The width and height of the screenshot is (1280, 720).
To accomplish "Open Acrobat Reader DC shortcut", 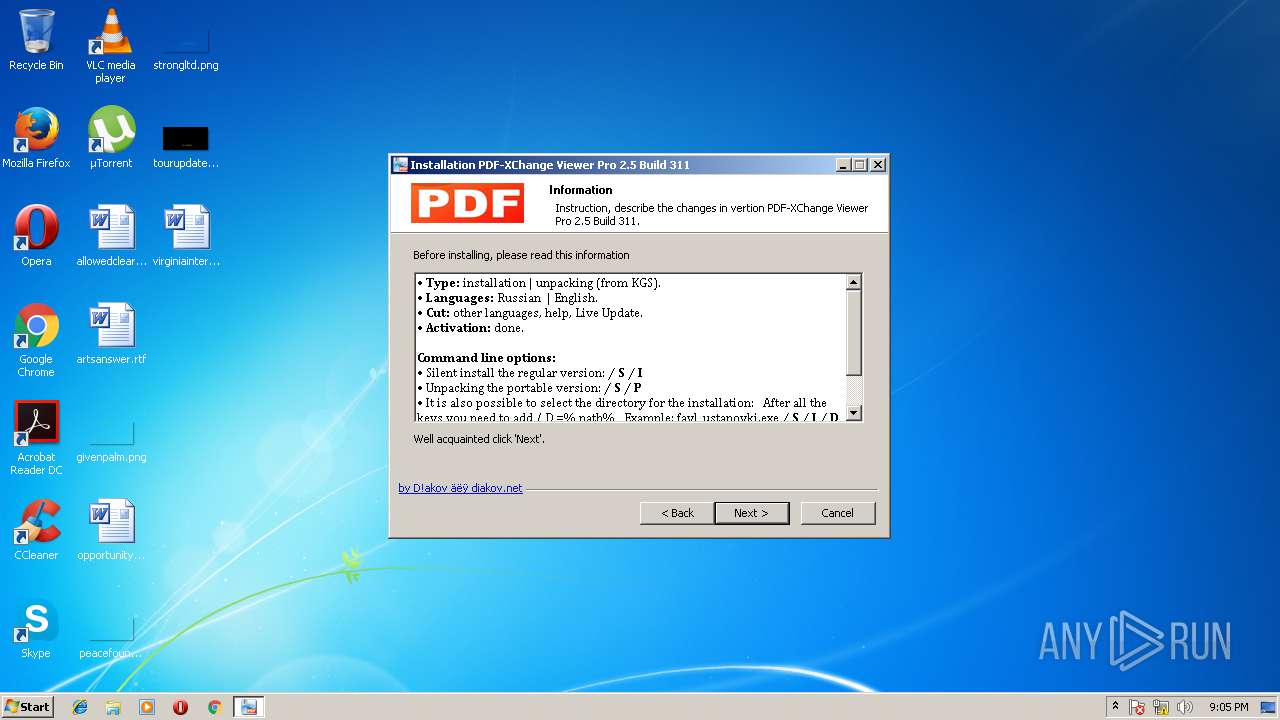I will [36, 438].
